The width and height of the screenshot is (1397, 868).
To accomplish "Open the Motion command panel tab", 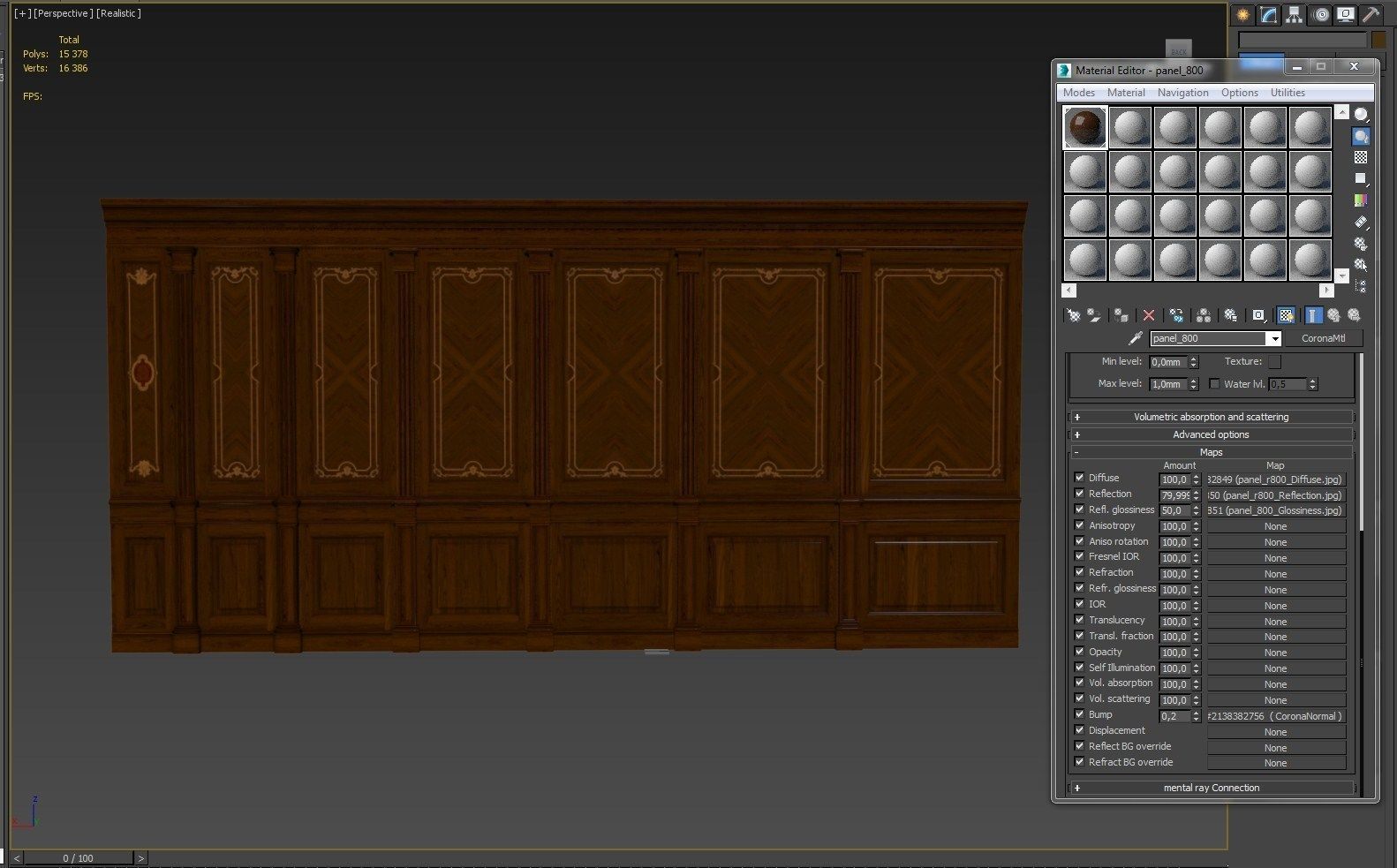I will [1320, 15].
